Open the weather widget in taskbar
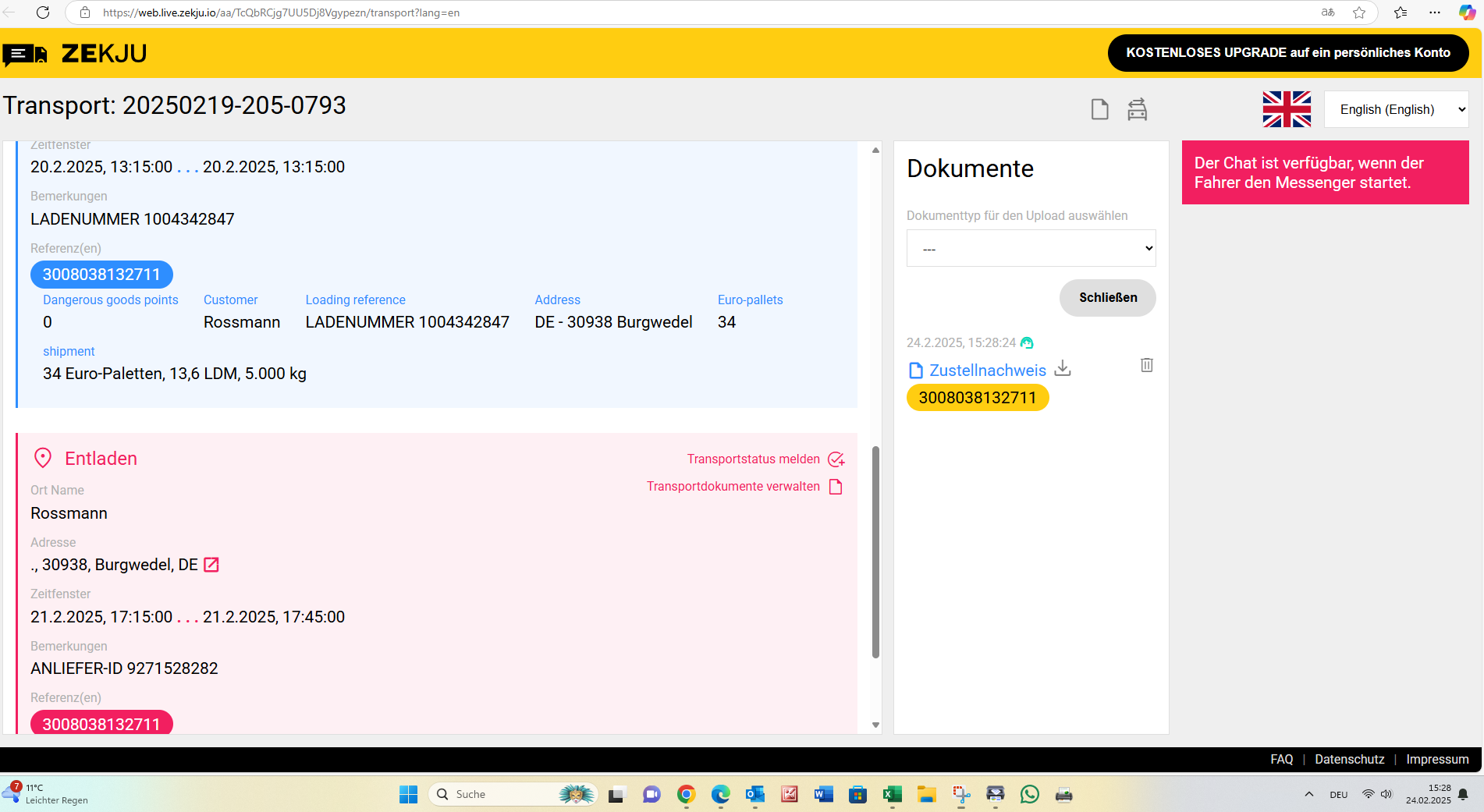This screenshot has width=1484, height=812. point(47,794)
